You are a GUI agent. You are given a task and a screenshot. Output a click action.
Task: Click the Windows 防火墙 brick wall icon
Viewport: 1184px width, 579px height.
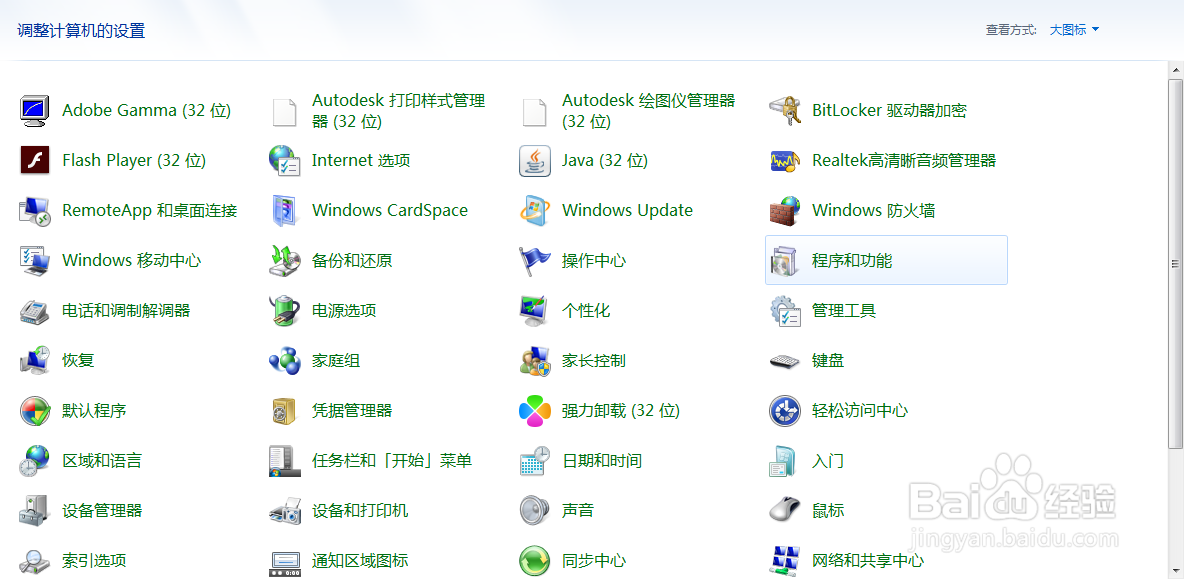[785, 210]
